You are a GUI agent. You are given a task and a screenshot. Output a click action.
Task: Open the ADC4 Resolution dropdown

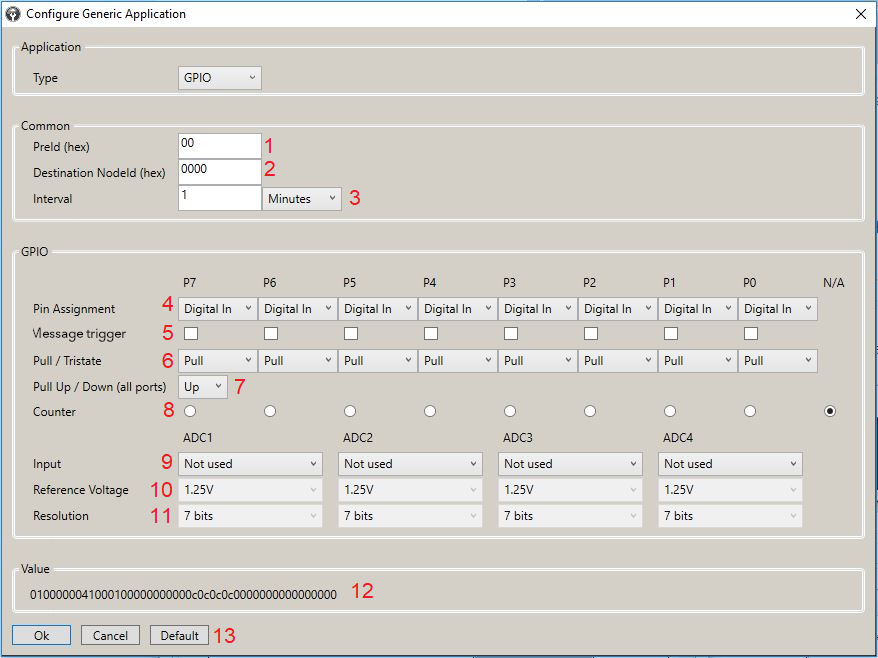click(x=730, y=516)
